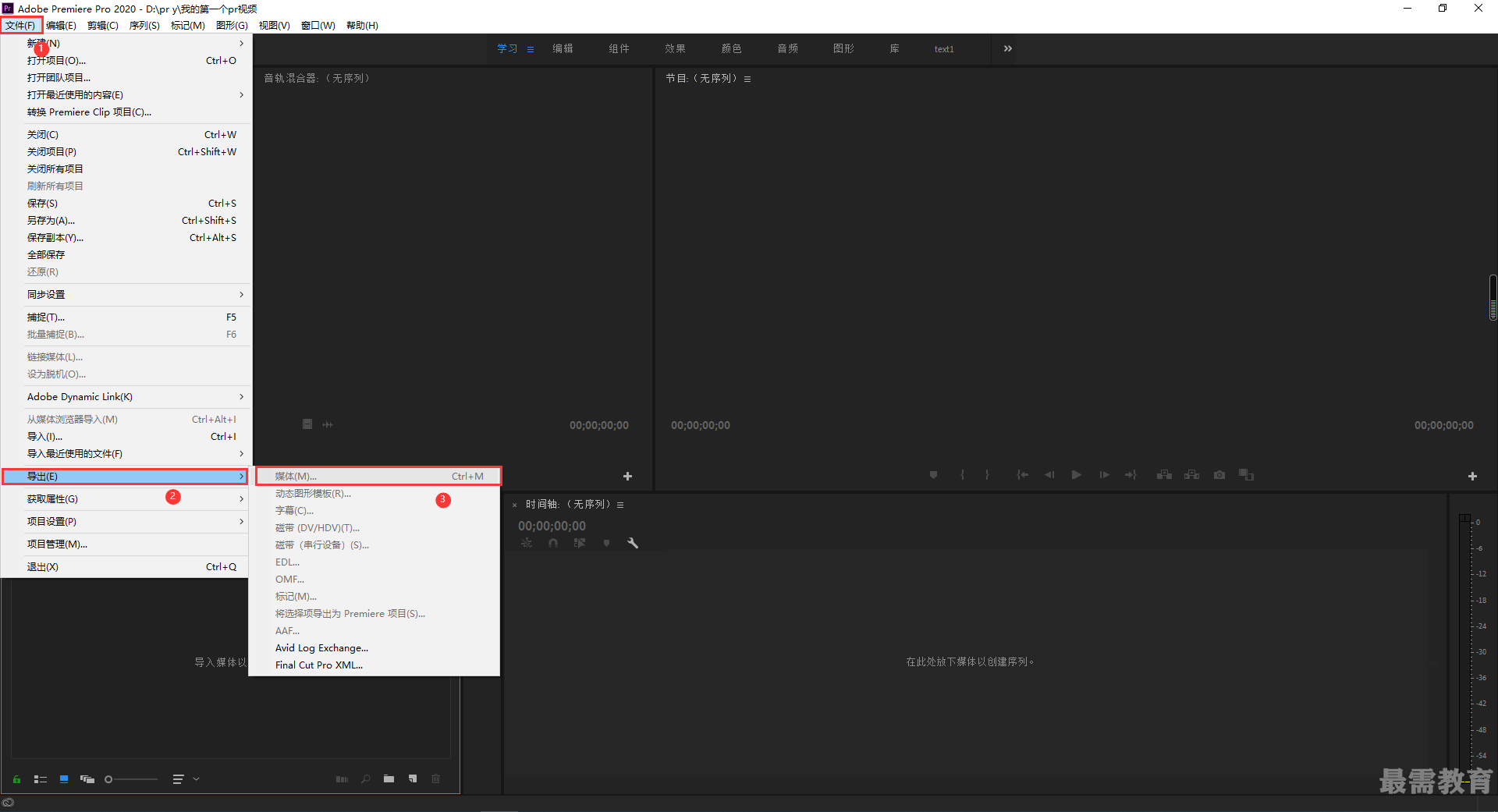Switch to 编辑 workspace tab

pos(563,48)
